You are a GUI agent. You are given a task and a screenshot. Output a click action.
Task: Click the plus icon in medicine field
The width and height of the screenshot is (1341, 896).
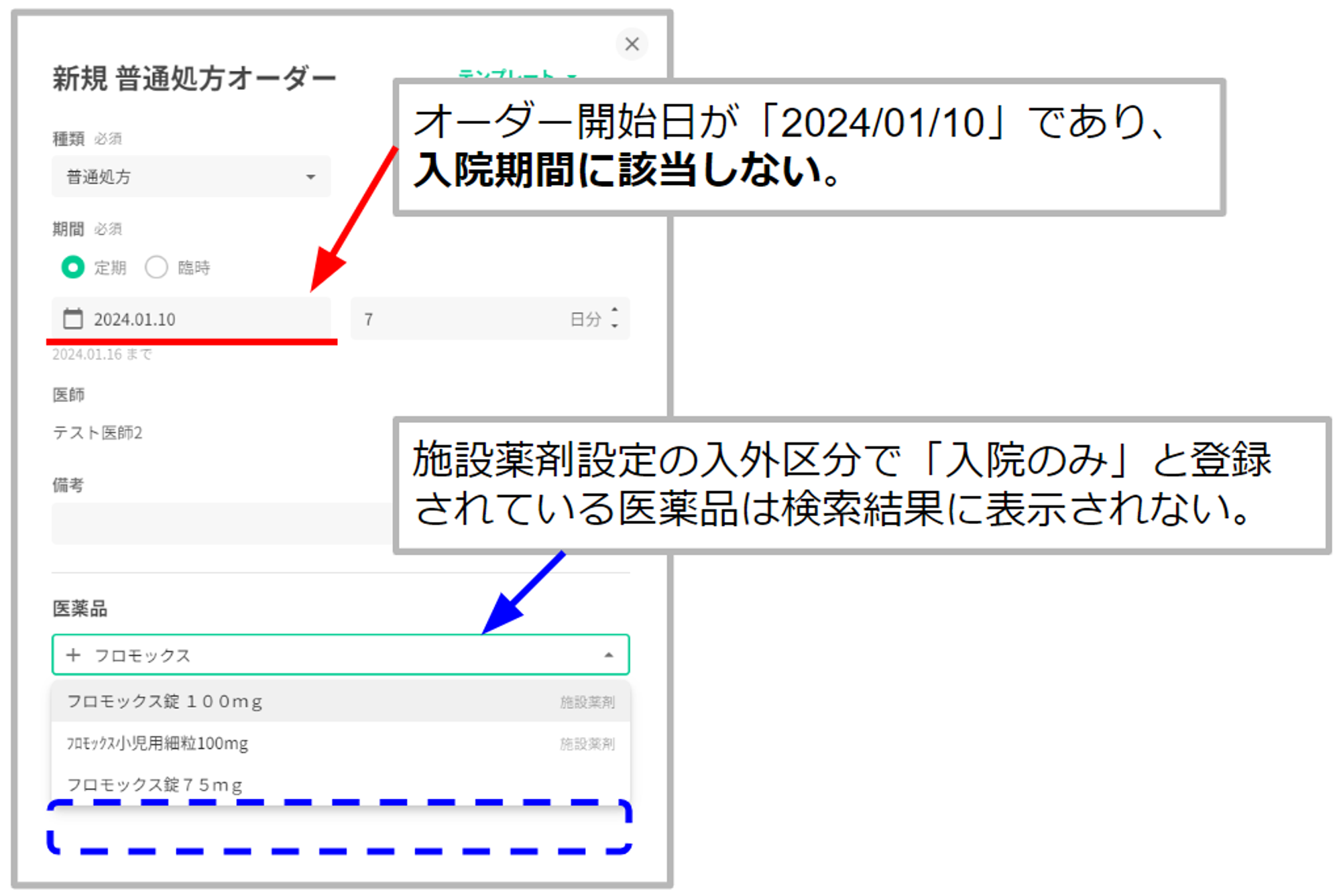pyautogui.click(x=74, y=655)
